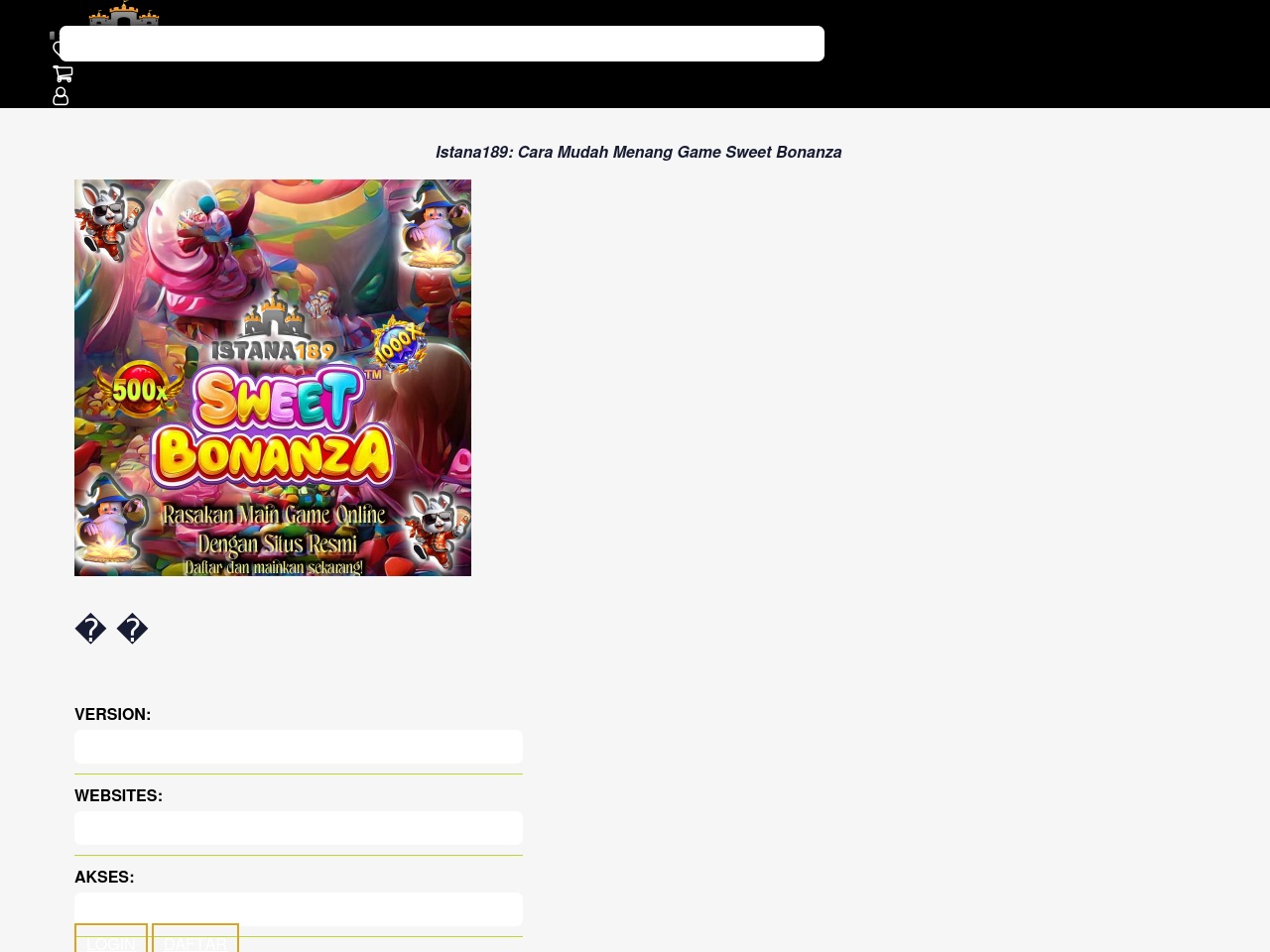Click the 'AKSES:' label
This screenshot has height=952, width=1270.
(104, 878)
